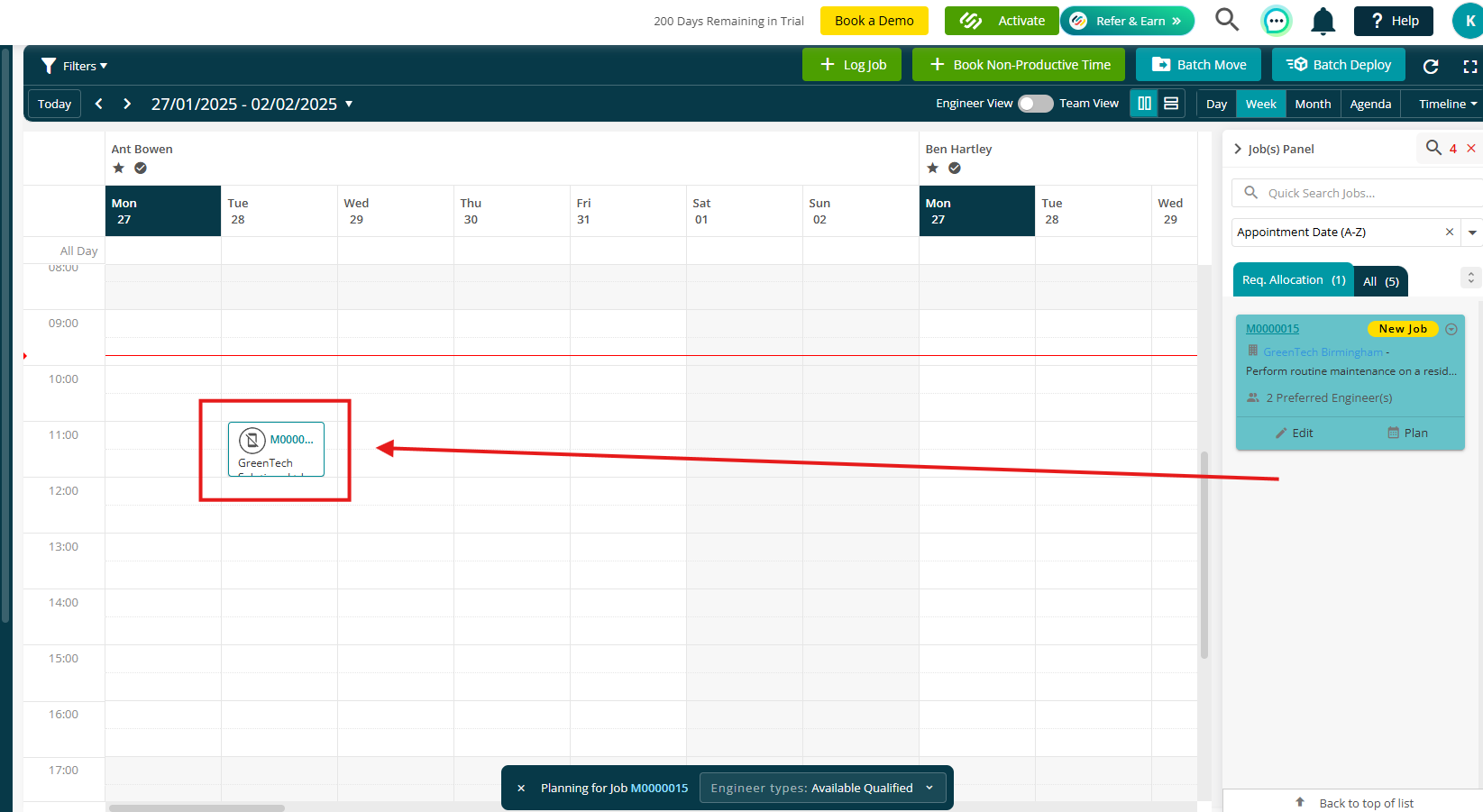Click the star icon under Ant Bowen
Viewport: 1483px width, 812px height.
(118, 168)
